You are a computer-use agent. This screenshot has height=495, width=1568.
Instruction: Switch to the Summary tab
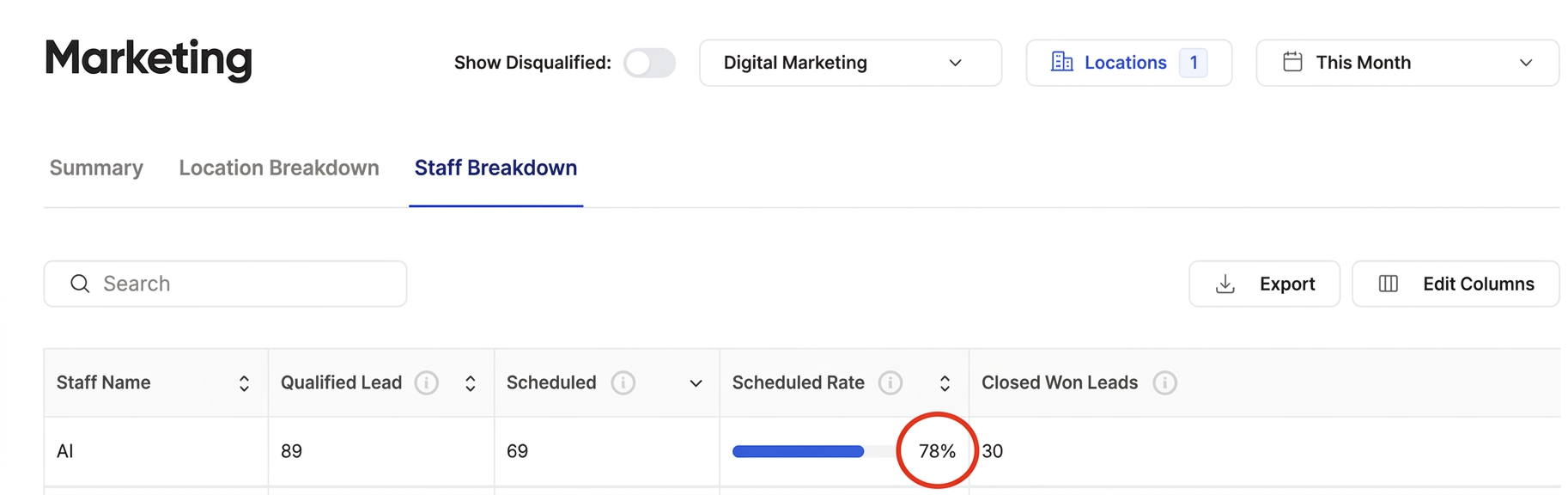[x=96, y=168]
